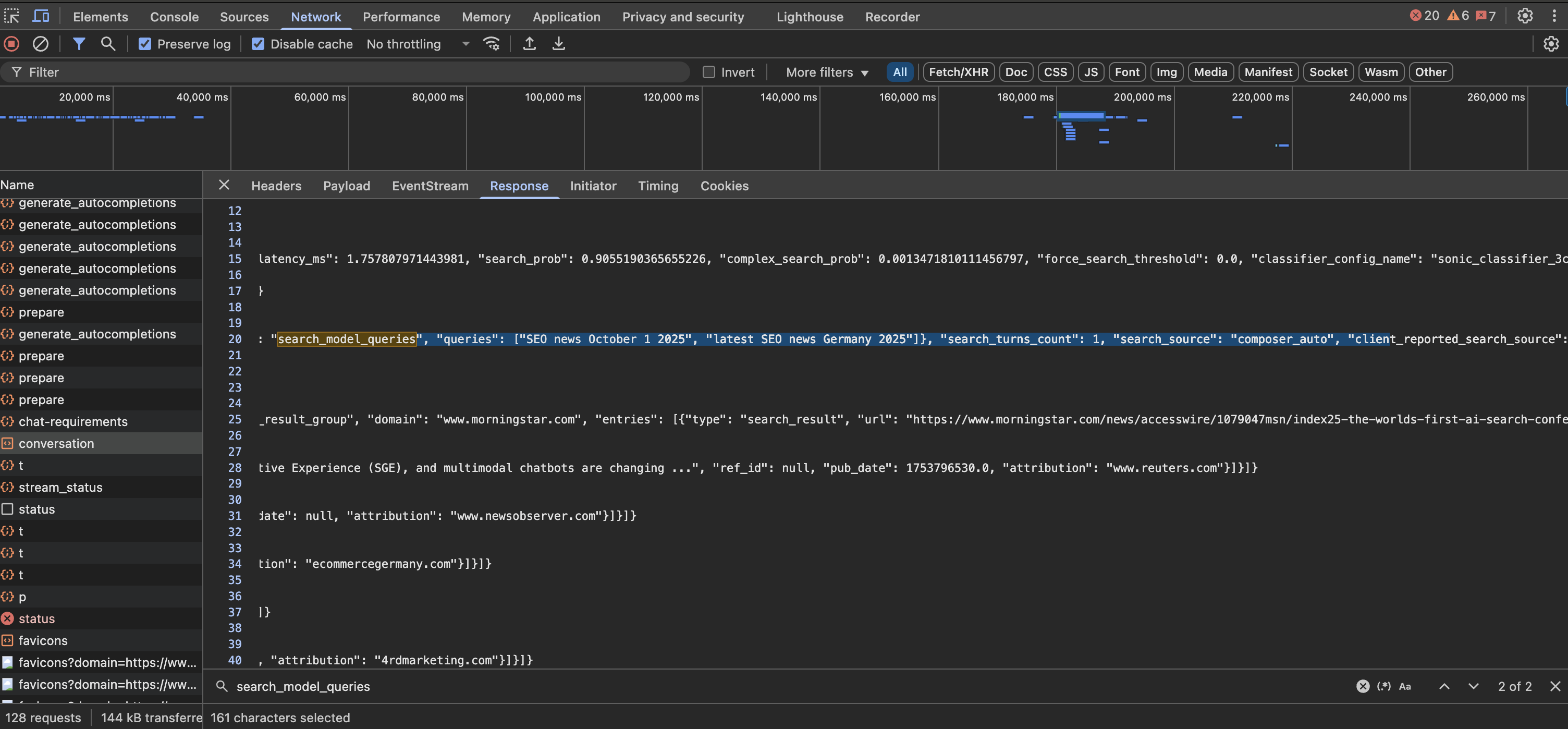Import a HAR file using the upload icon
Screen dimensions: 1568x729
coord(529,43)
